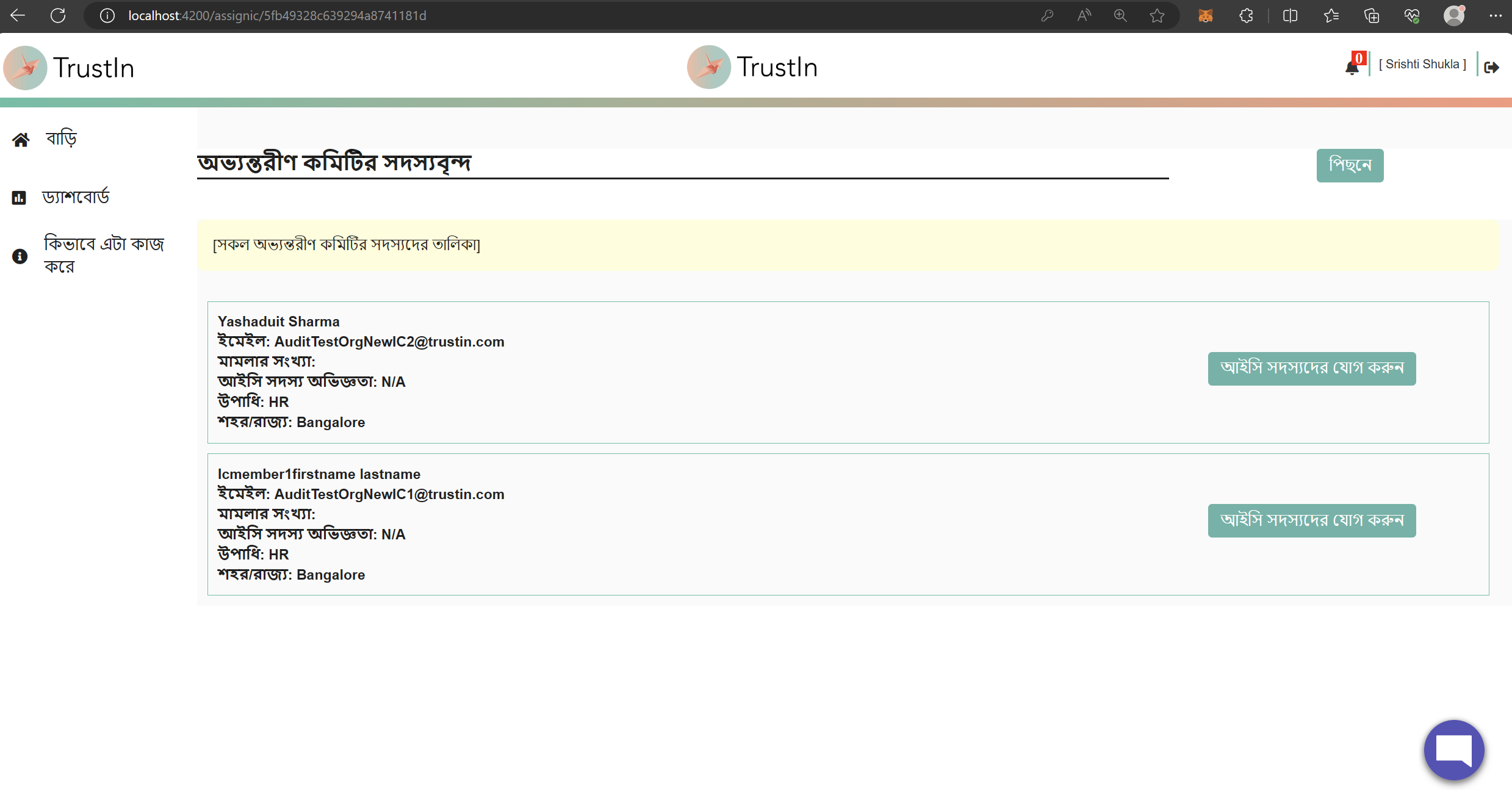
Task: Add page to favorites star icon
Action: (1157, 15)
